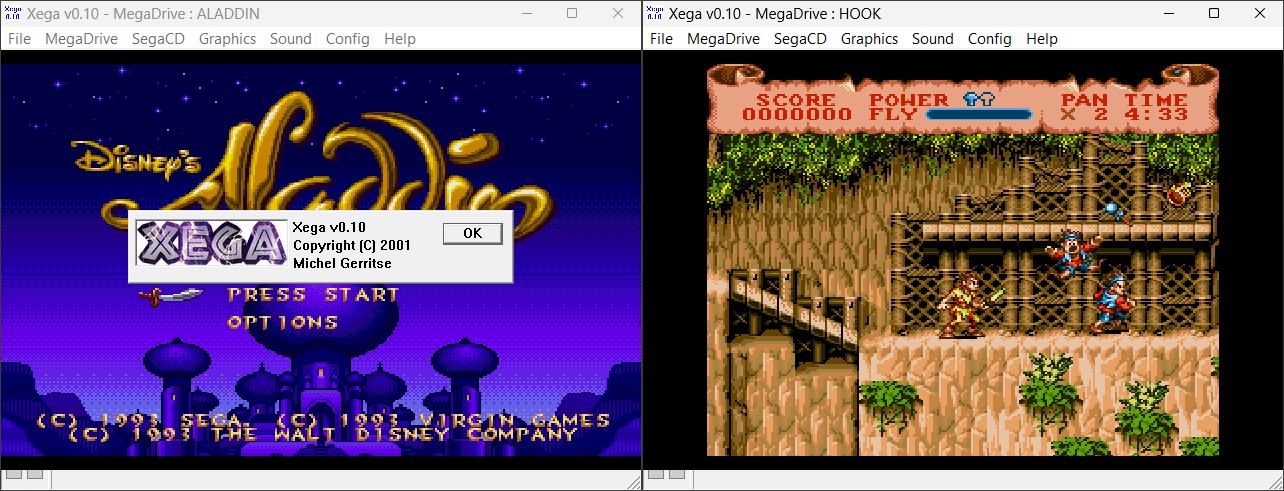Close the HOOK window

pyautogui.click(x=1260, y=13)
